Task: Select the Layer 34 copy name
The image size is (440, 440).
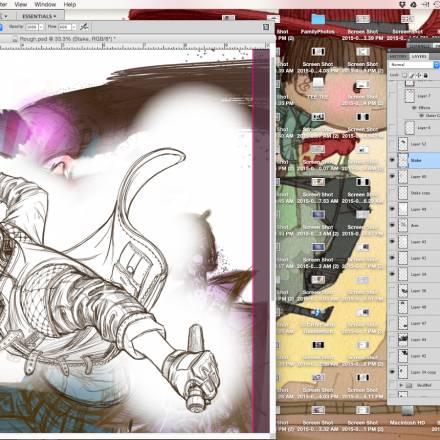Action: 423,372
